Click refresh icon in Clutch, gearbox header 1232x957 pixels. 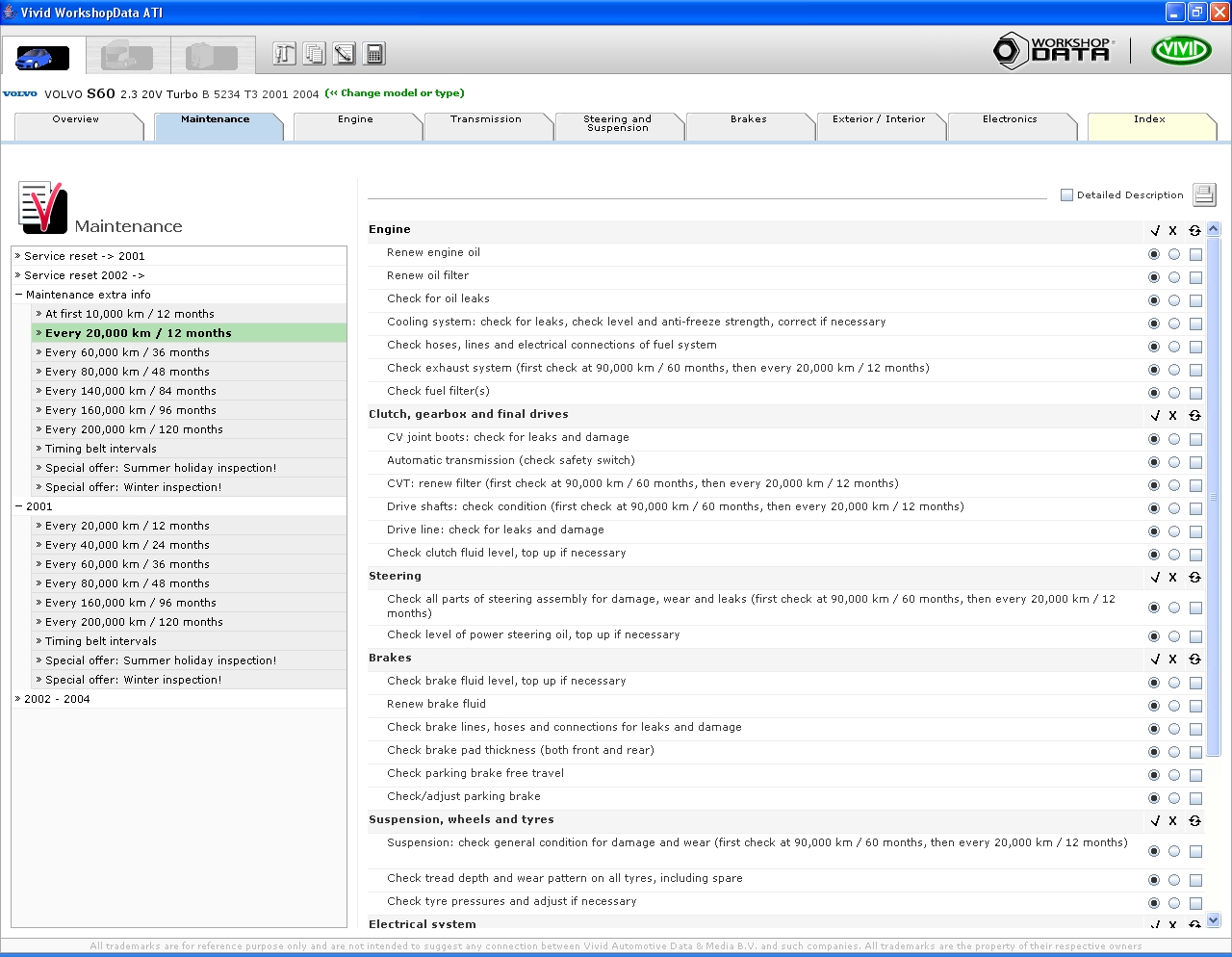[1194, 416]
